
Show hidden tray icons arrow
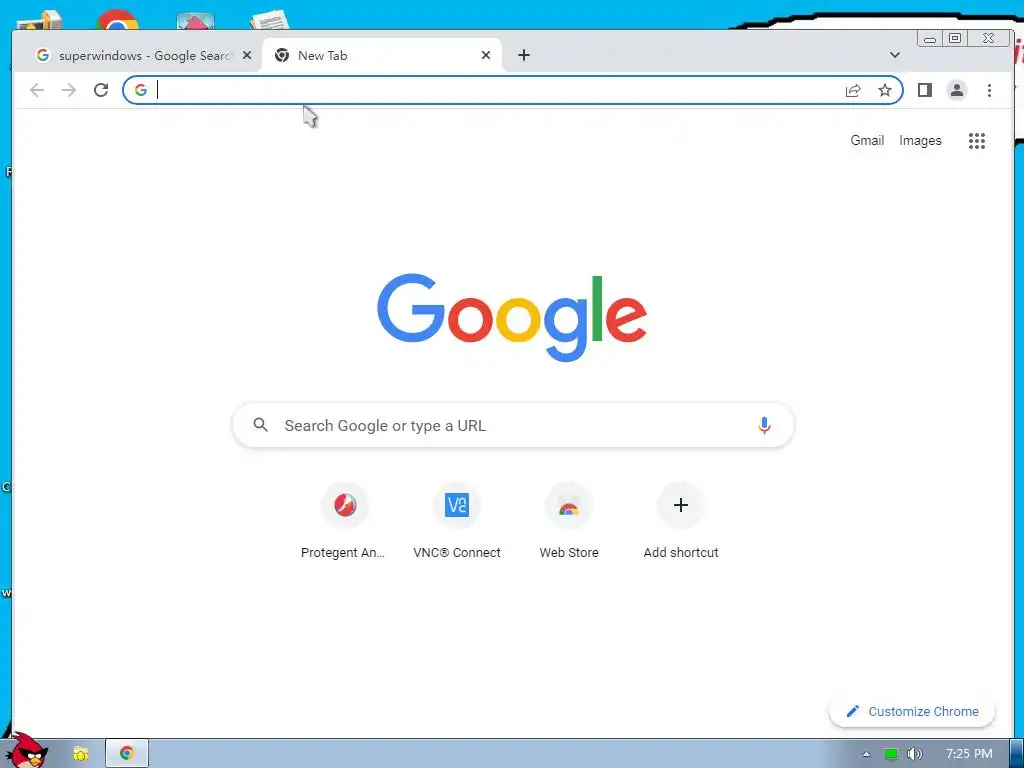click(x=866, y=754)
